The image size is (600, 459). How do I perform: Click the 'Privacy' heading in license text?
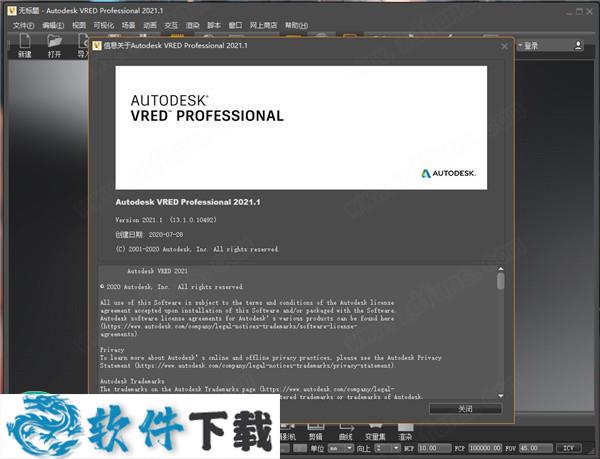pyautogui.click(x=112, y=350)
